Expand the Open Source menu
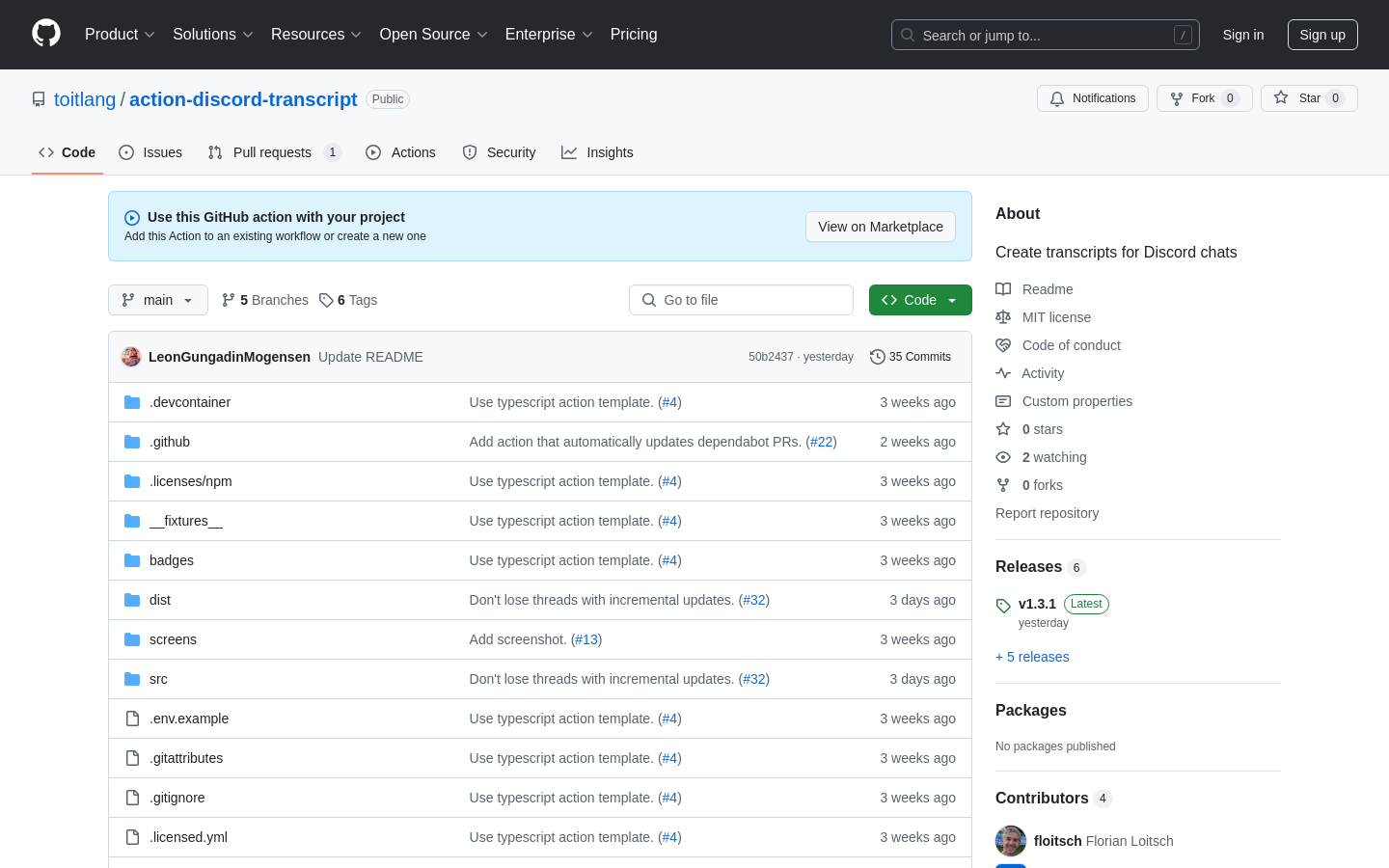Viewport: 1389px width, 868px height. 433,35
